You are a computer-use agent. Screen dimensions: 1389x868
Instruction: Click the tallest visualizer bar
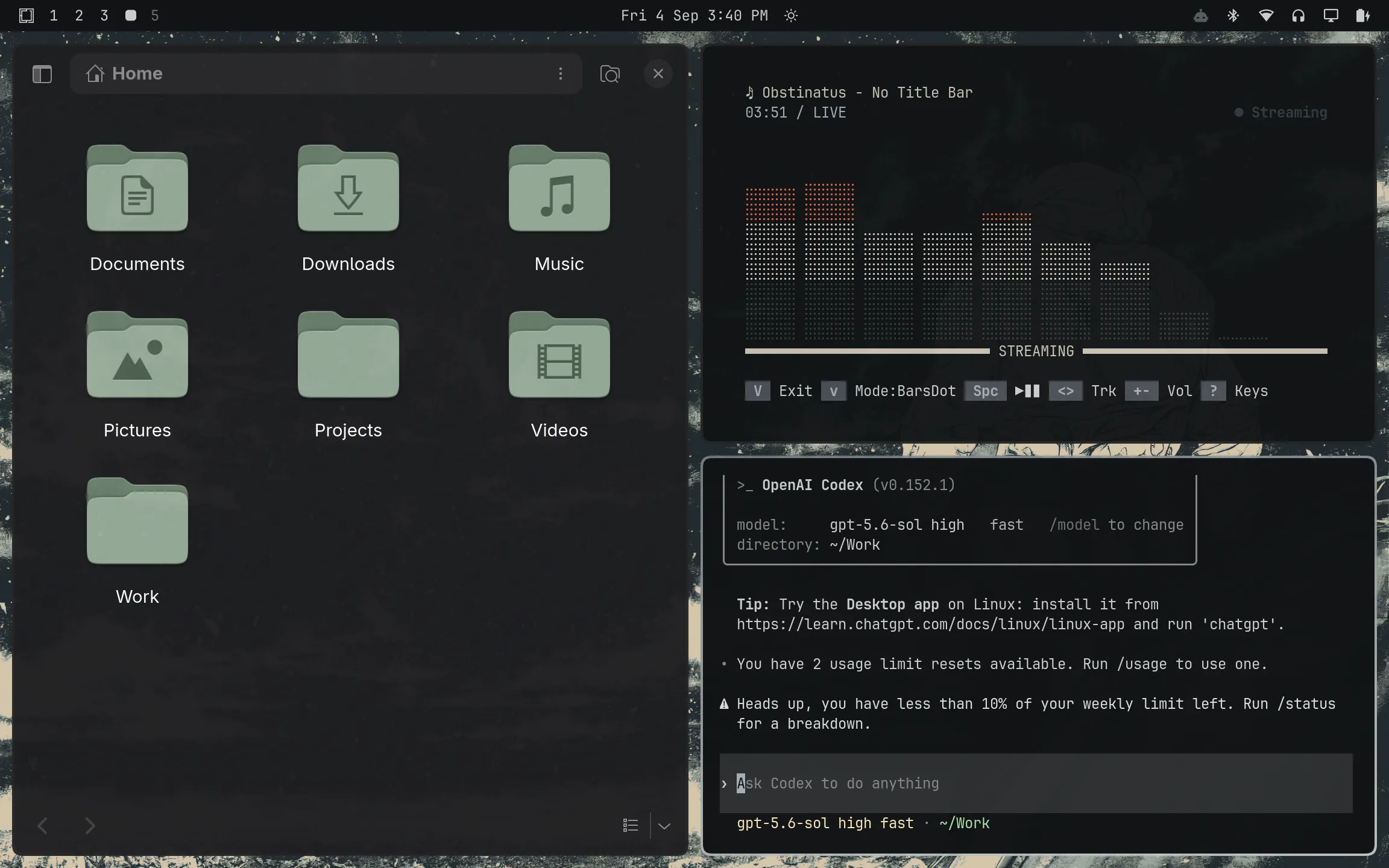830,262
